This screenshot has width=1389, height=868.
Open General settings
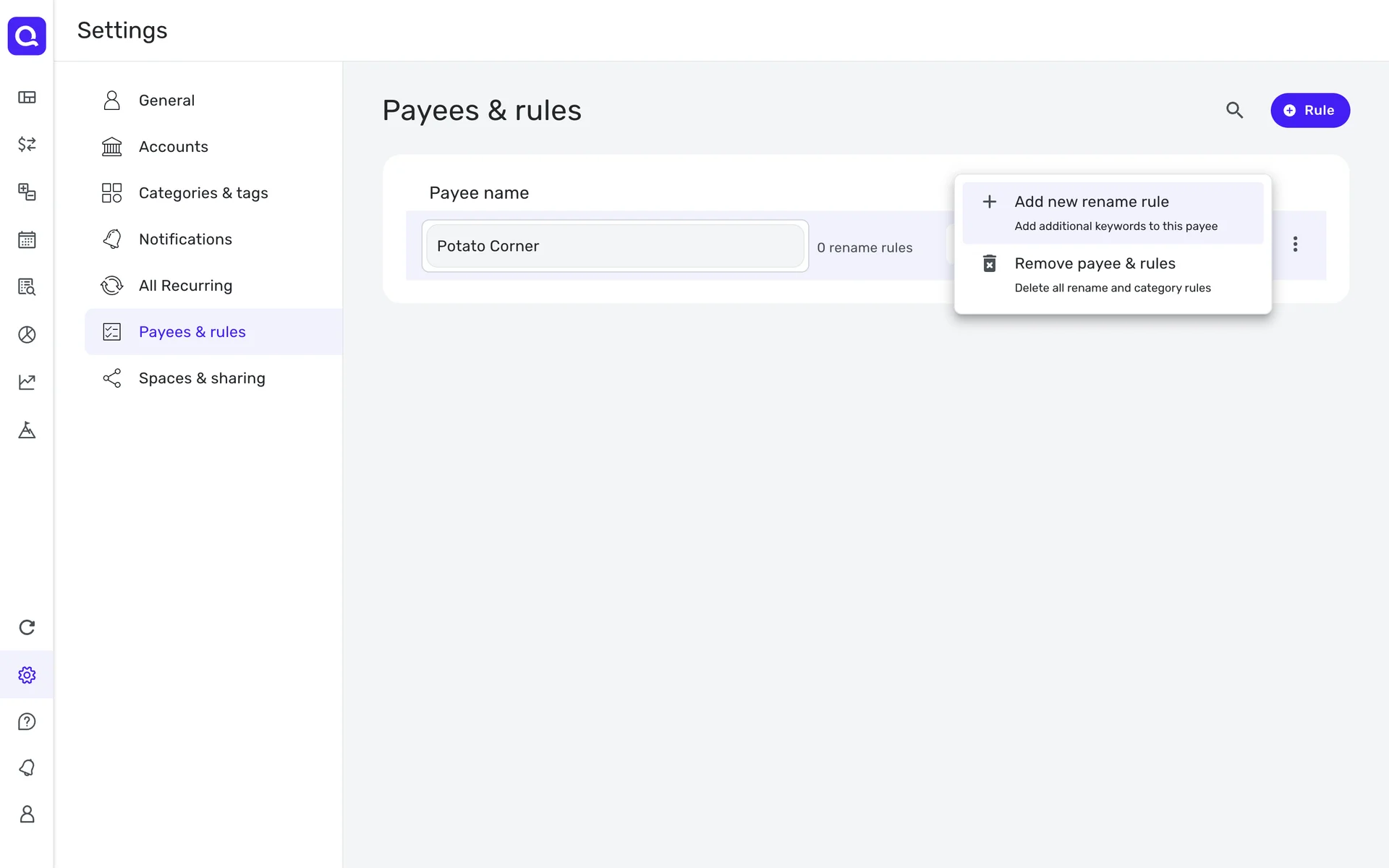[x=166, y=101]
